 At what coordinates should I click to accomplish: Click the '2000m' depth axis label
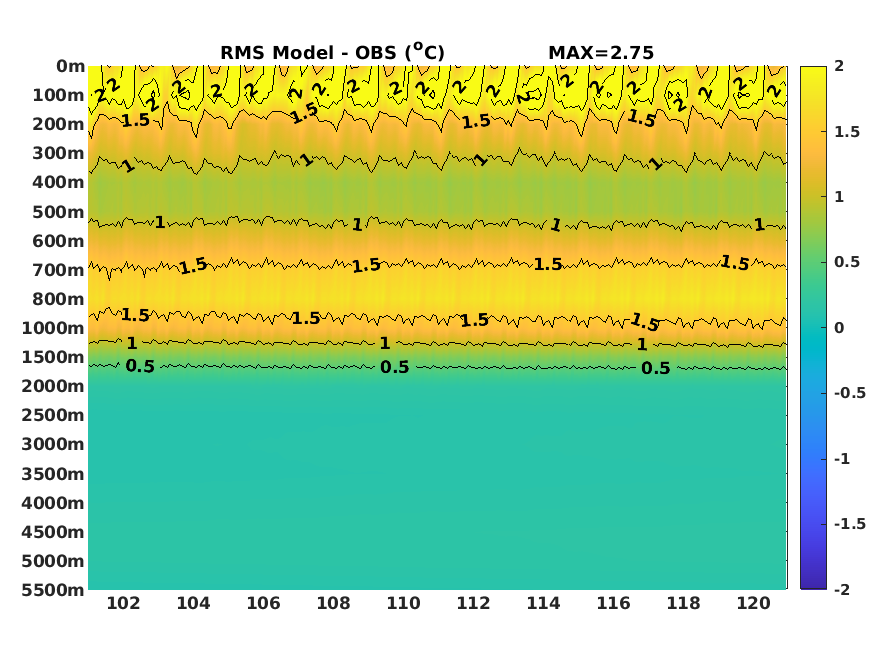(x=53, y=387)
